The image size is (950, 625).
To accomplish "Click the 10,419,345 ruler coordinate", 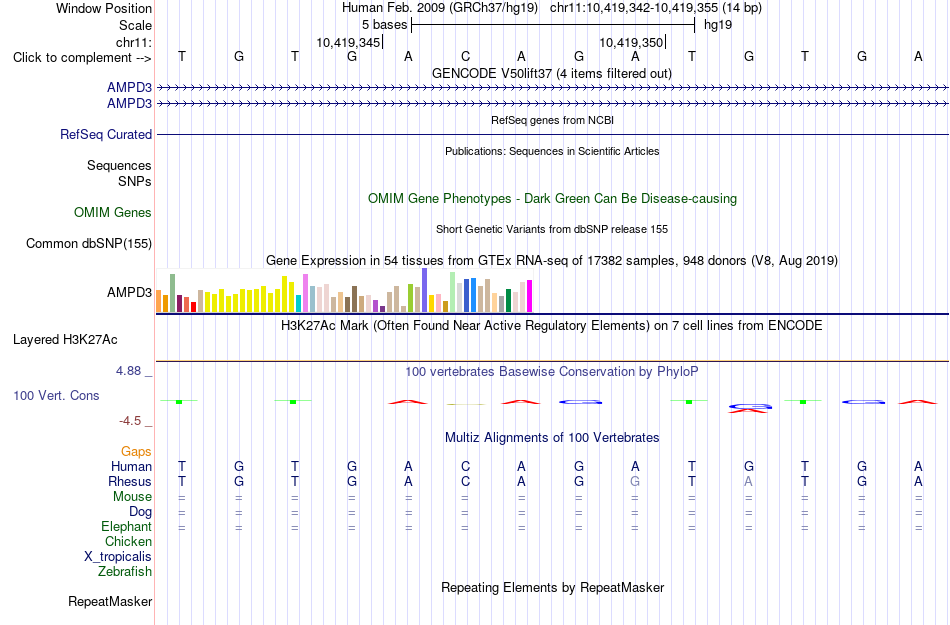I will (348, 42).
